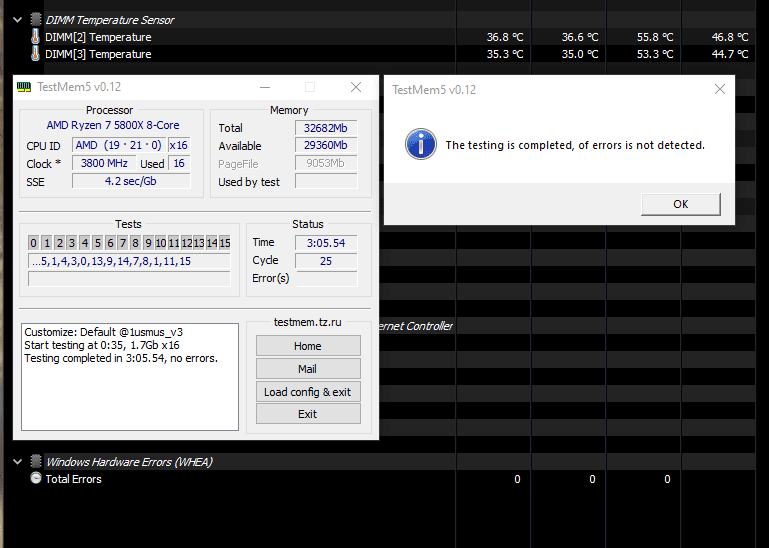Select test number 4 box
Viewport: 769px width, 548px height.
pyautogui.click(x=85, y=243)
